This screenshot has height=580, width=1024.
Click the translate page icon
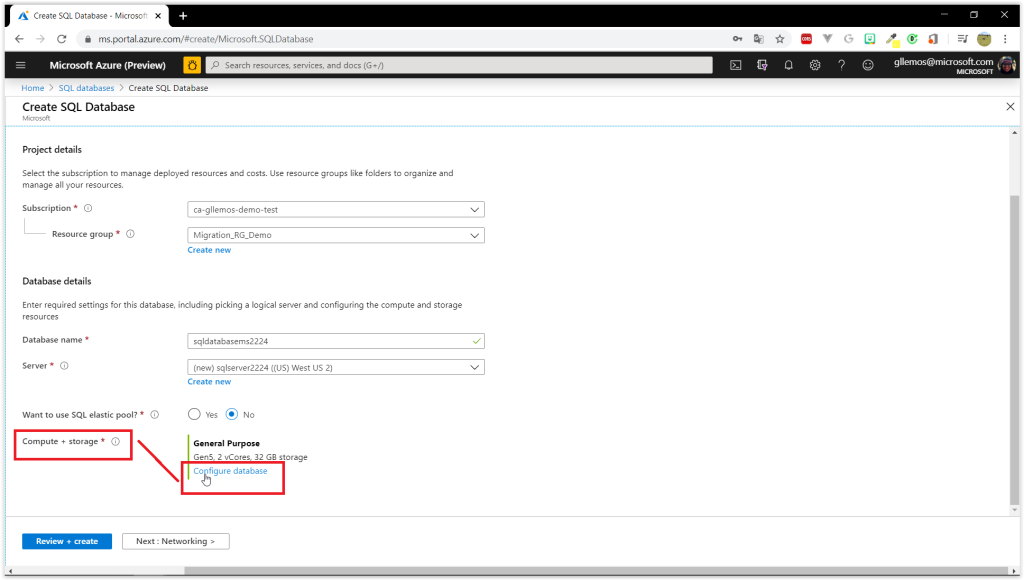[758, 39]
